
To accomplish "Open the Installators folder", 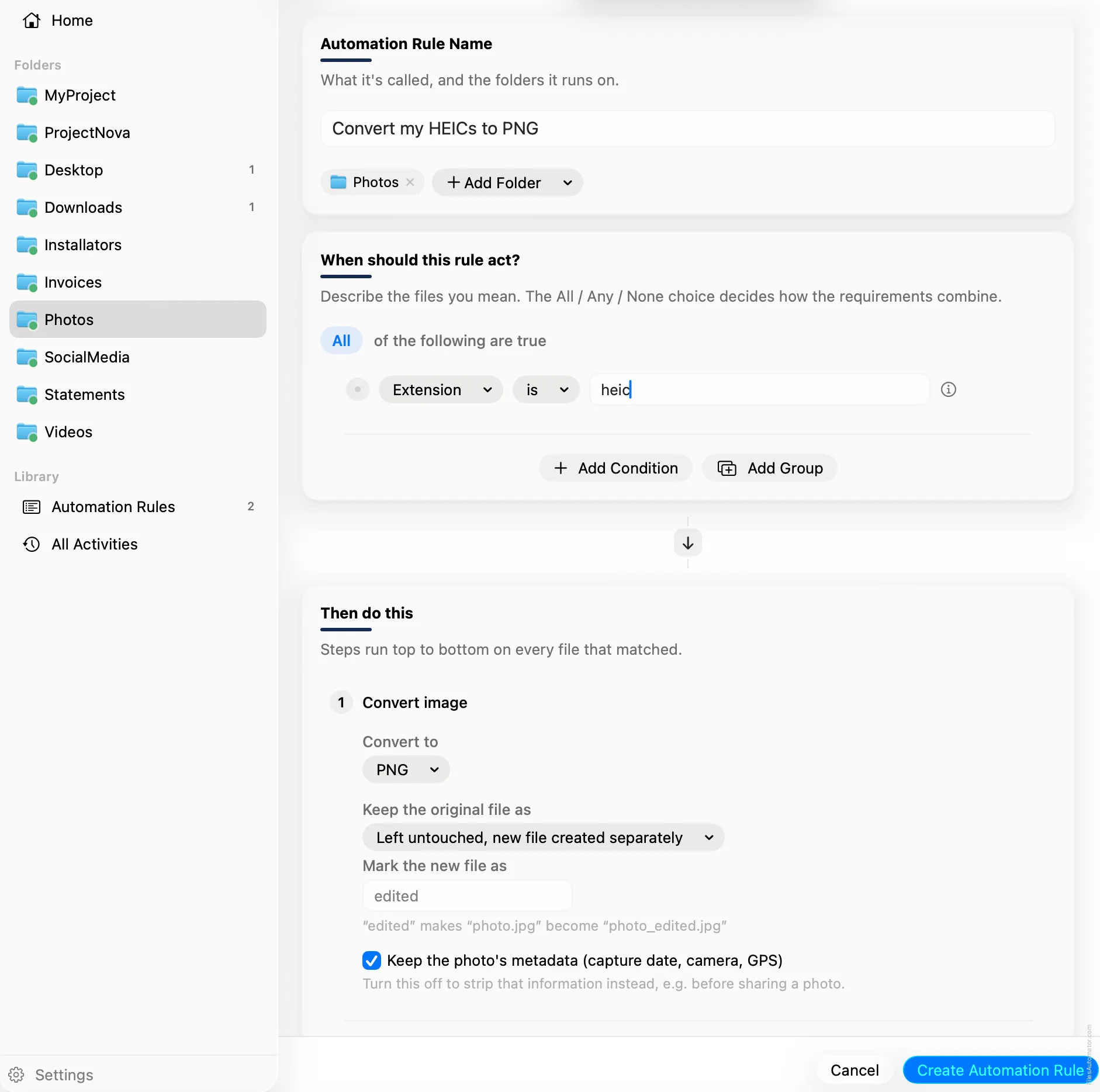I will [x=138, y=245].
